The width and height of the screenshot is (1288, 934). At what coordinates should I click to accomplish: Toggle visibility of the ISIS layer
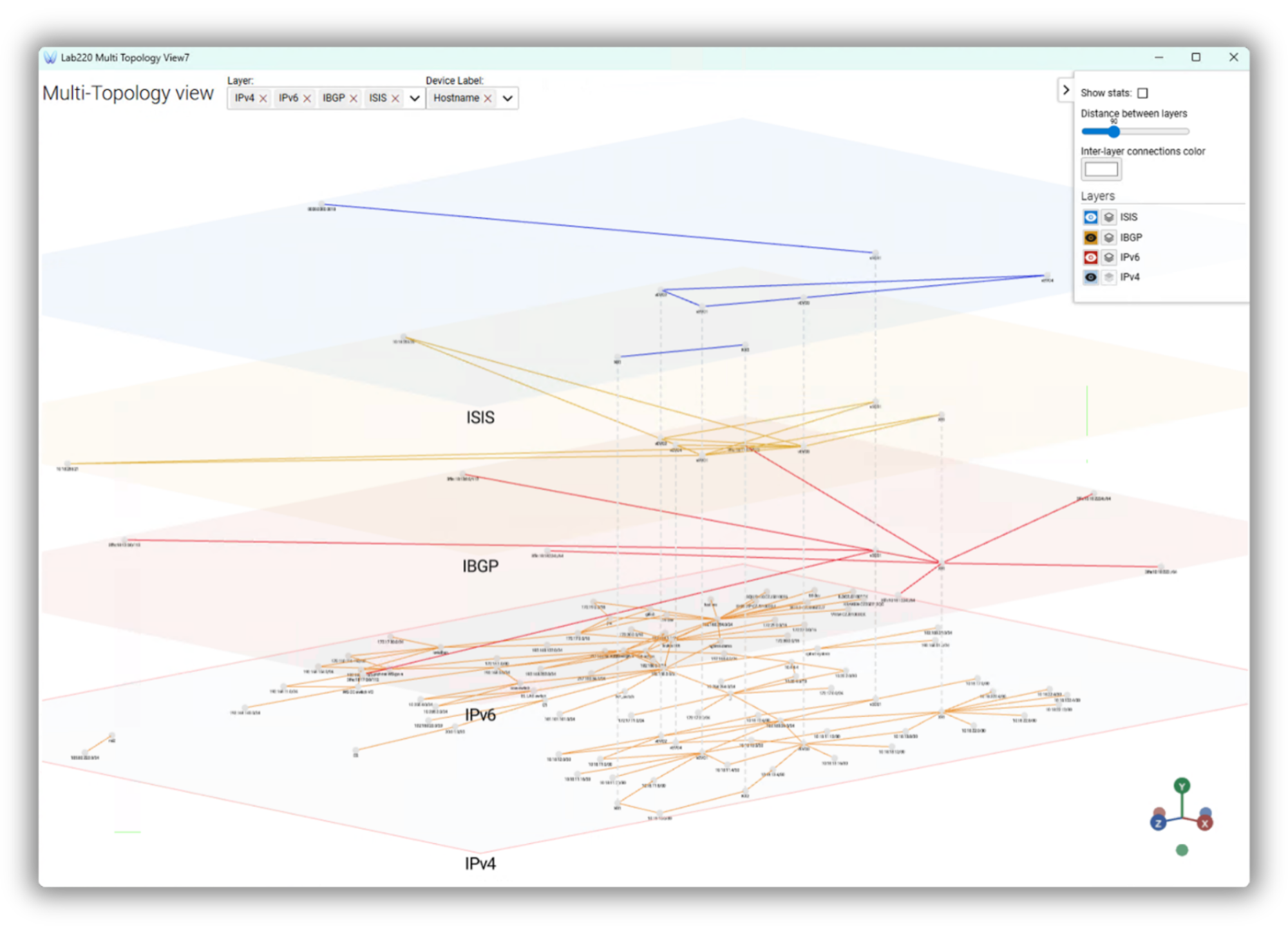(x=1090, y=217)
